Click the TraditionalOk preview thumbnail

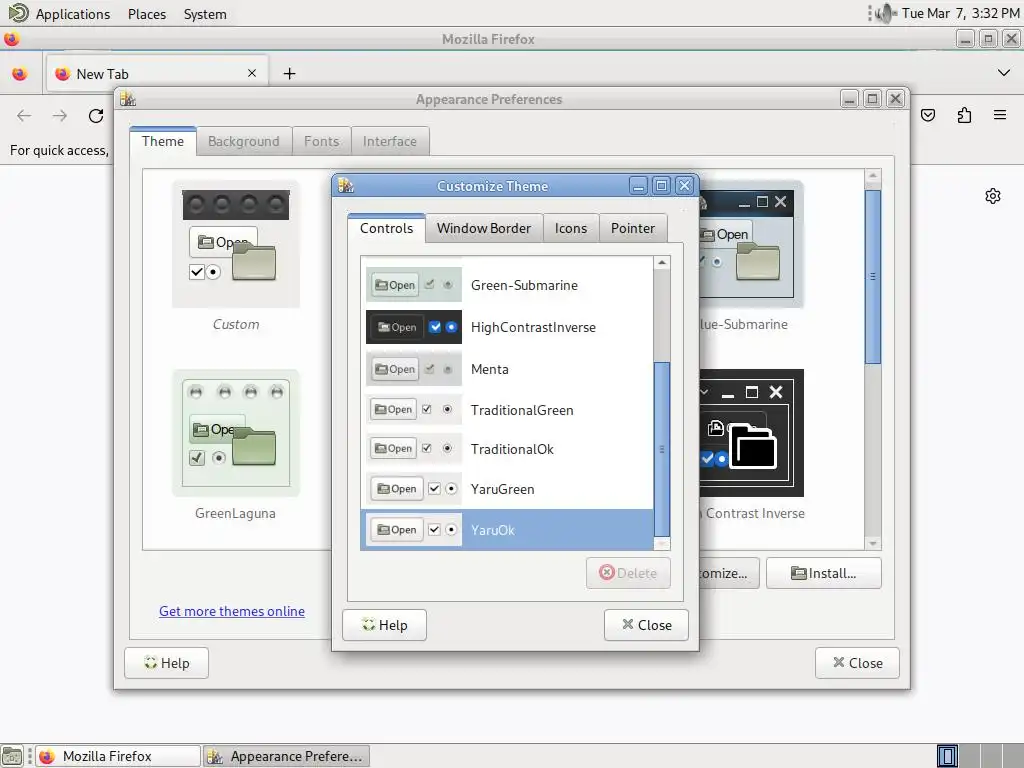click(x=413, y=449)
